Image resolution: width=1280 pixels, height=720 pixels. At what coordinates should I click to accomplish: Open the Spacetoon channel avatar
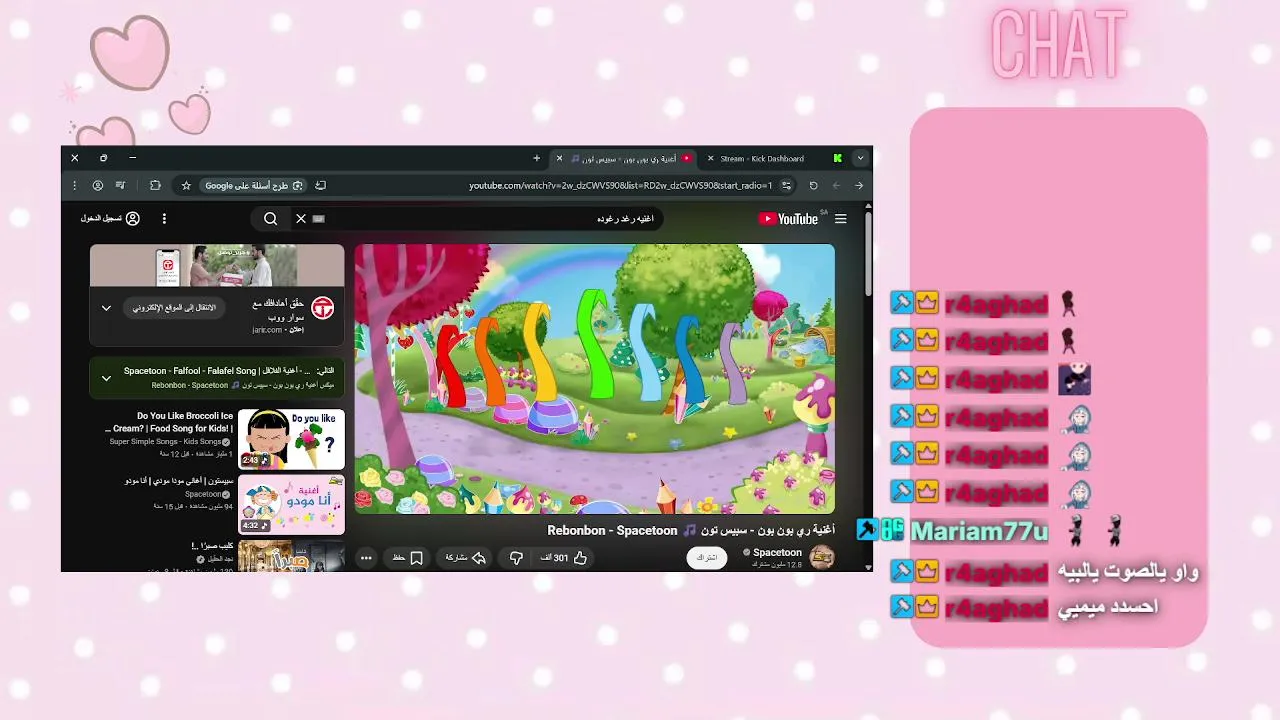coord(822,557)
